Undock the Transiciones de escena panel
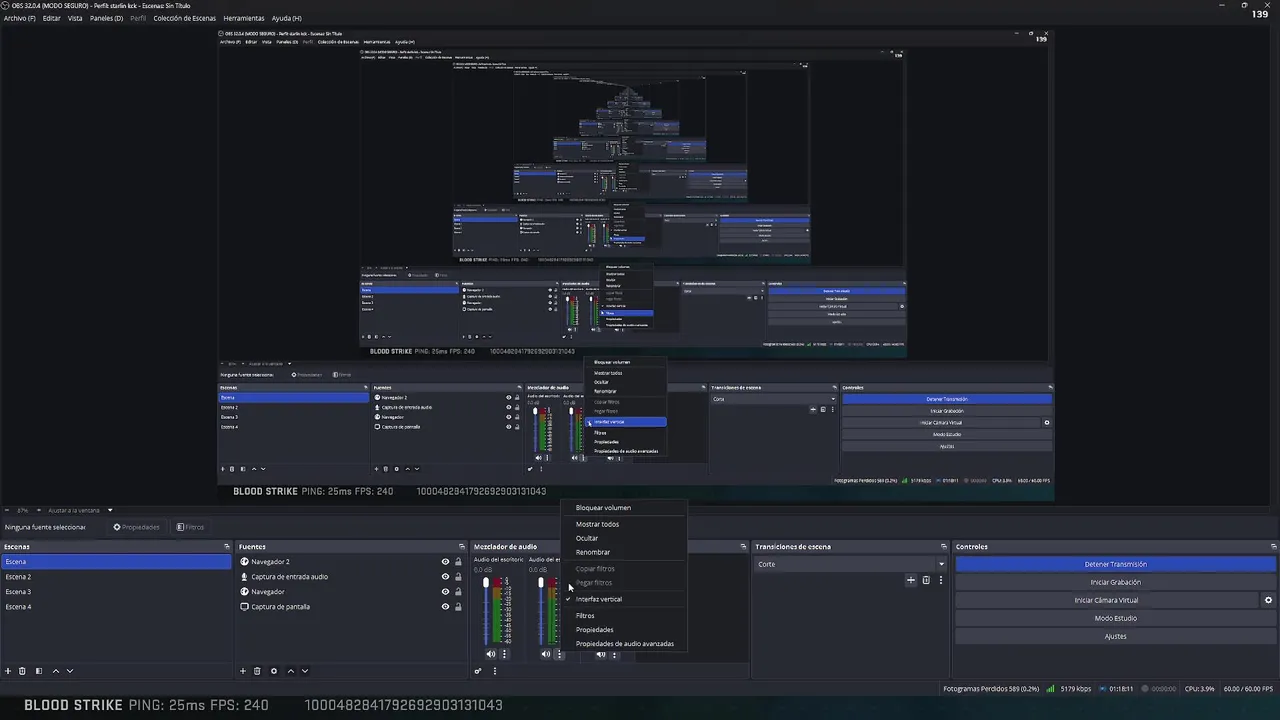 [943, 547]
